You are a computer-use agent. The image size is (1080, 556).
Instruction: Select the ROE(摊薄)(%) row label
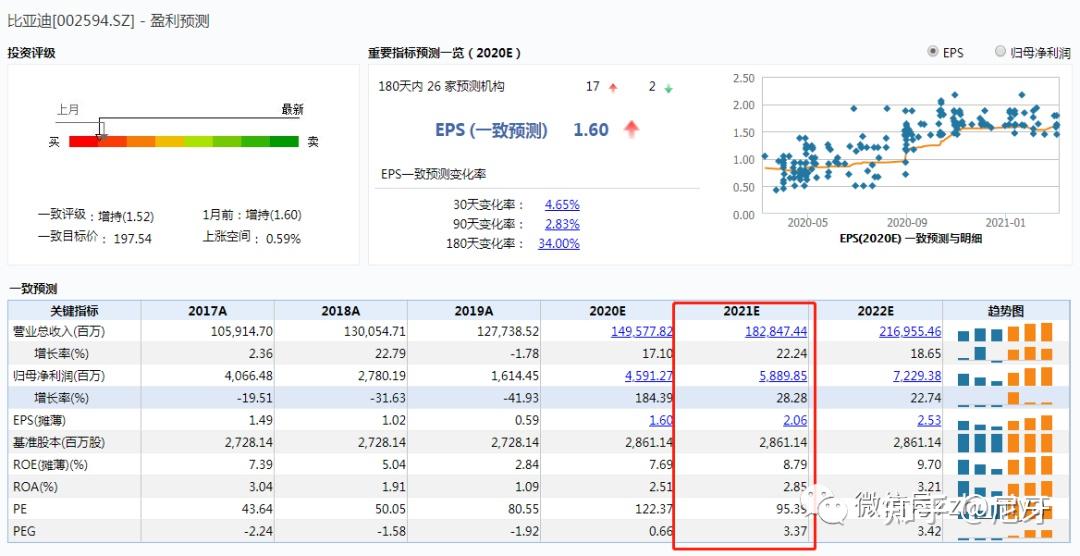(x=50, y=465)
